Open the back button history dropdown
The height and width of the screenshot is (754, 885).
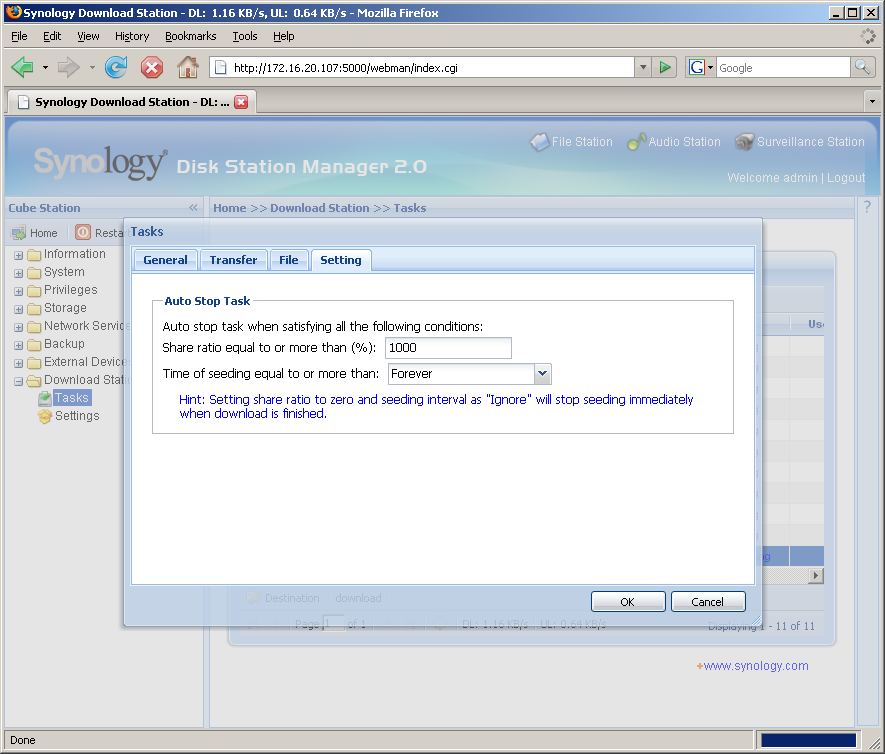pos(45,68)
